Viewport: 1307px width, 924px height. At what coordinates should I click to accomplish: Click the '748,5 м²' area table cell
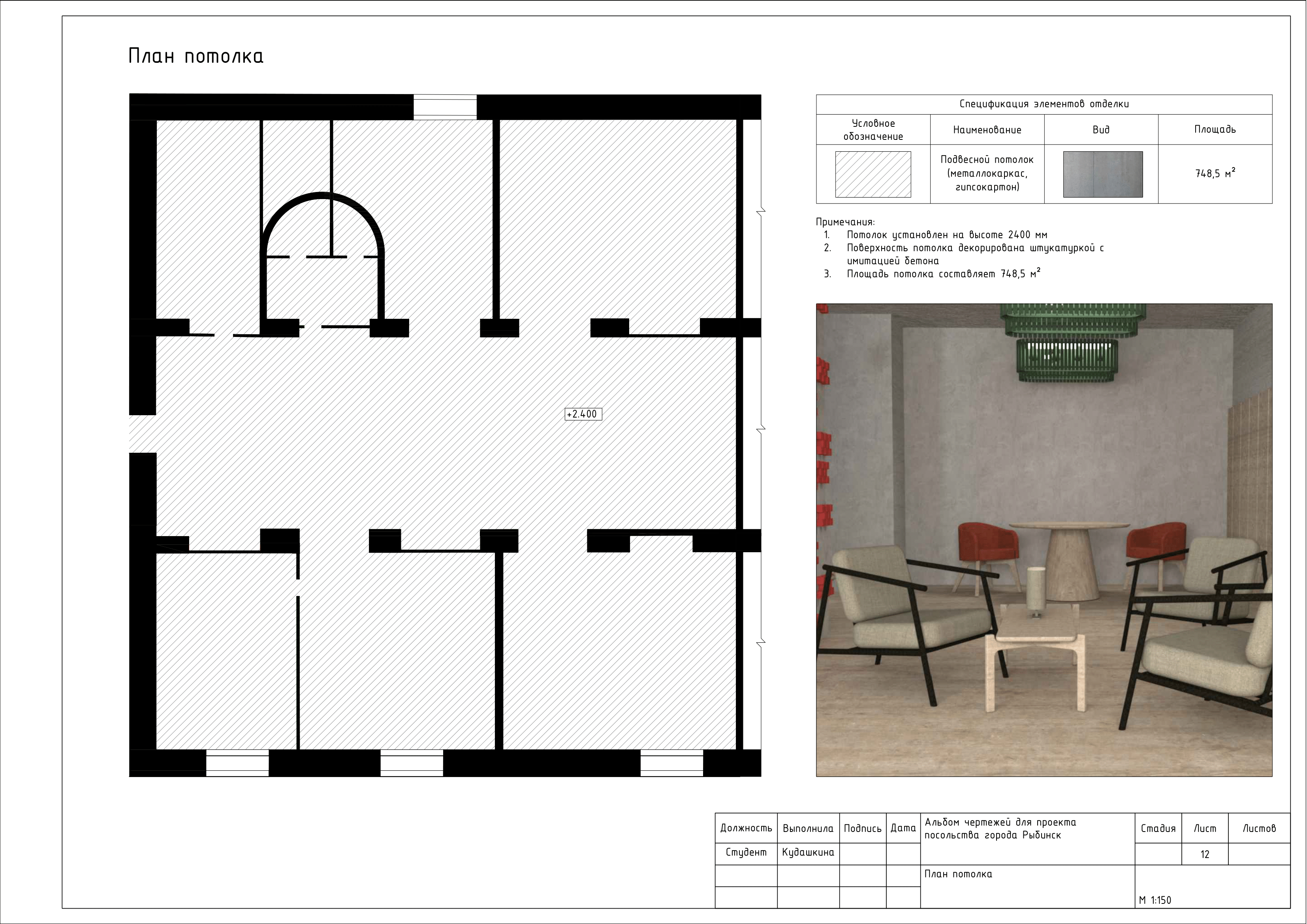coord(1215,174)
